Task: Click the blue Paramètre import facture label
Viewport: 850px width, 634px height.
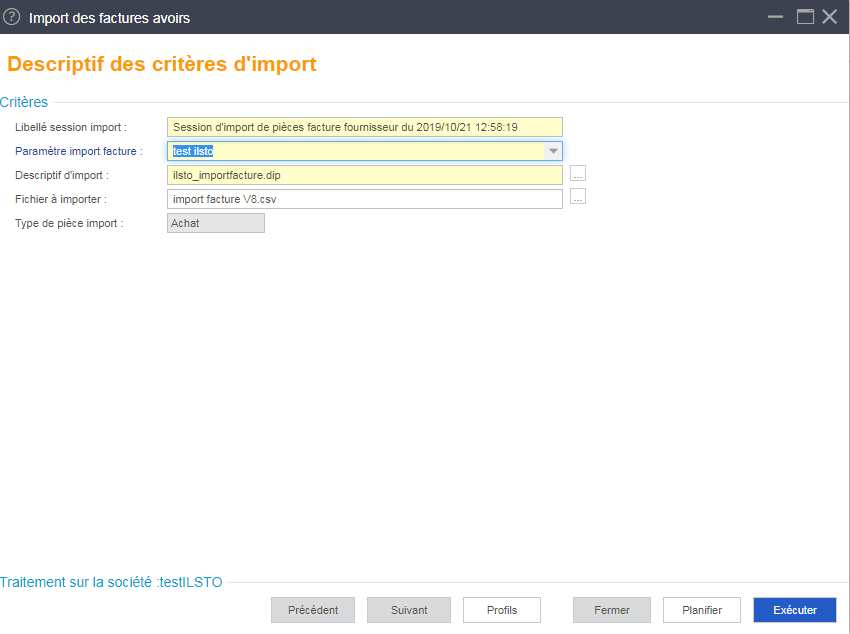Action: click(x=79, y=151)
